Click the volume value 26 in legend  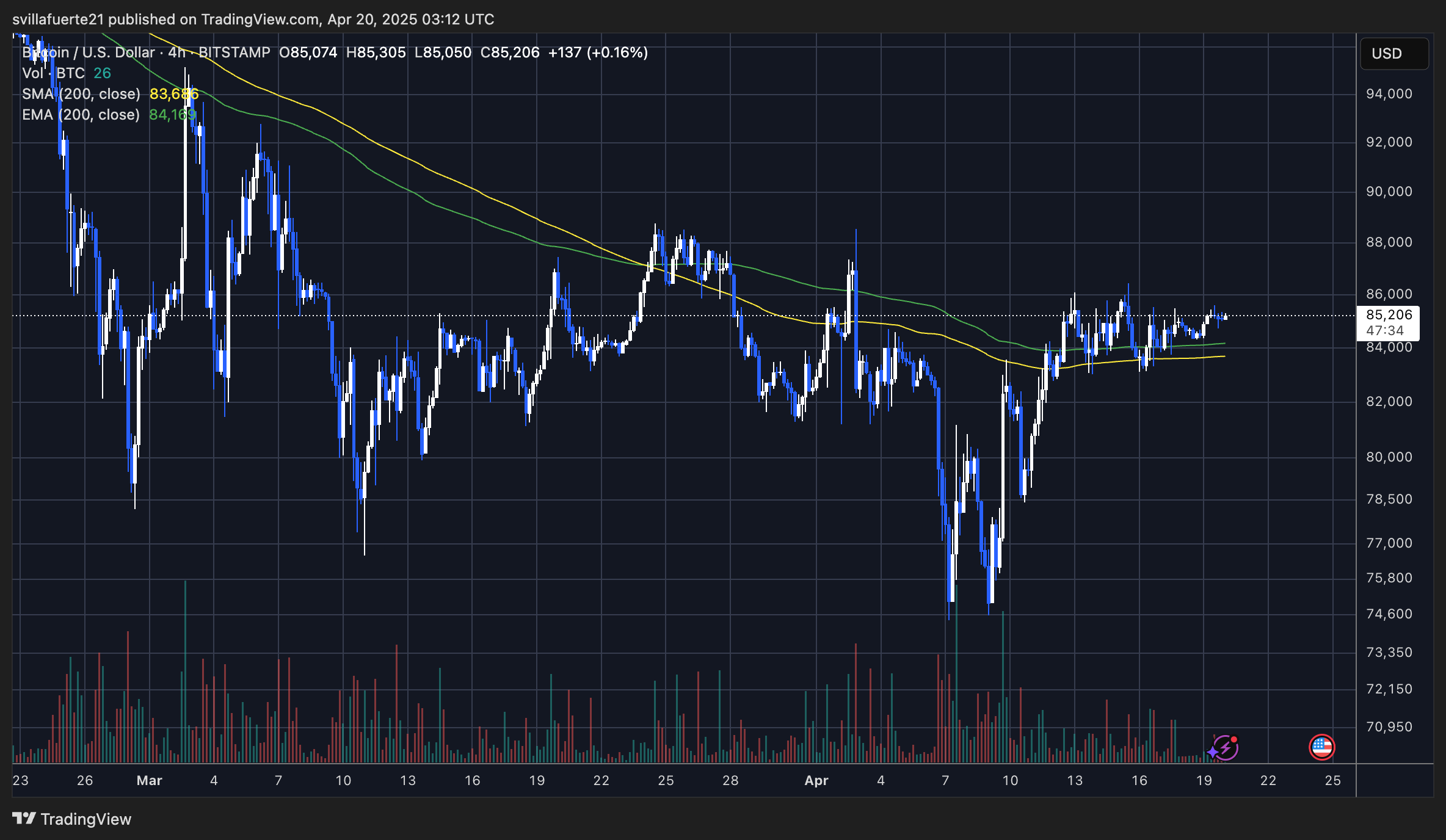pos(101,73)
